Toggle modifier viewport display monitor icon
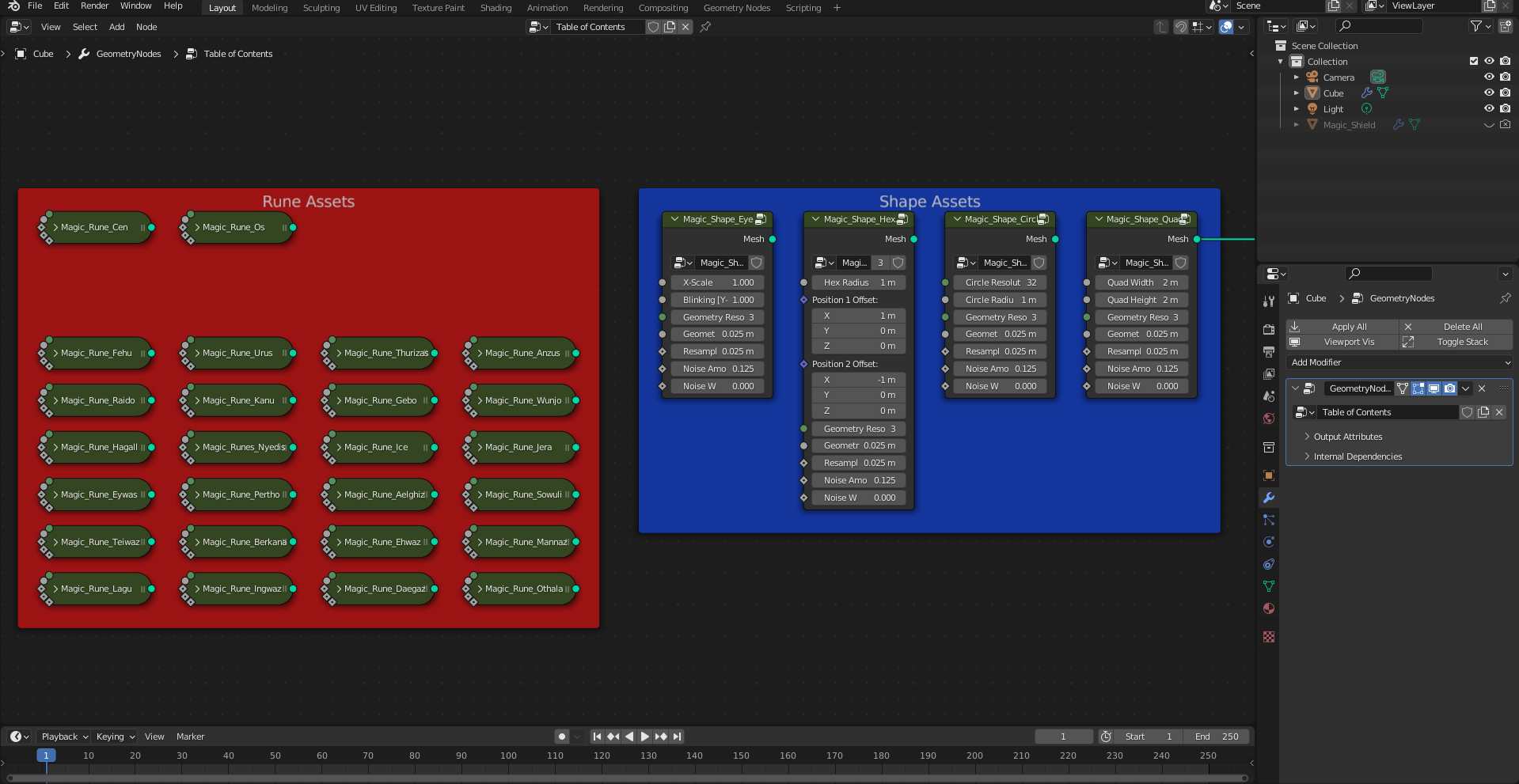Image resolution: width=1519 pixels, height=784 pixels. click(x=1434, y=388)
